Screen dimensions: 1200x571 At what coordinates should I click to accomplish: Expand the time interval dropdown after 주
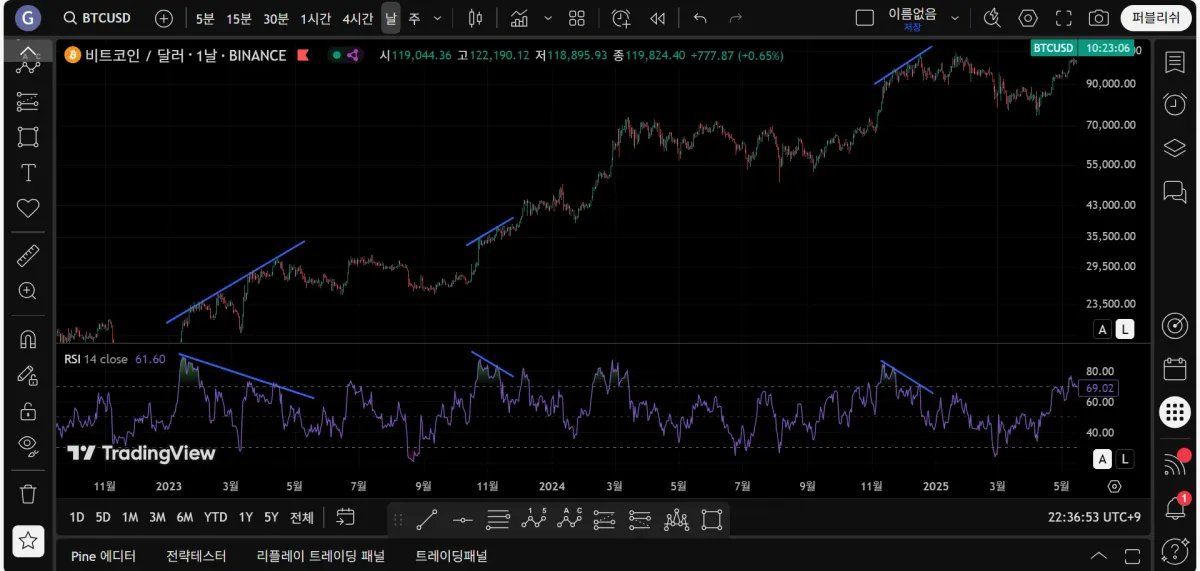(437, 18)
